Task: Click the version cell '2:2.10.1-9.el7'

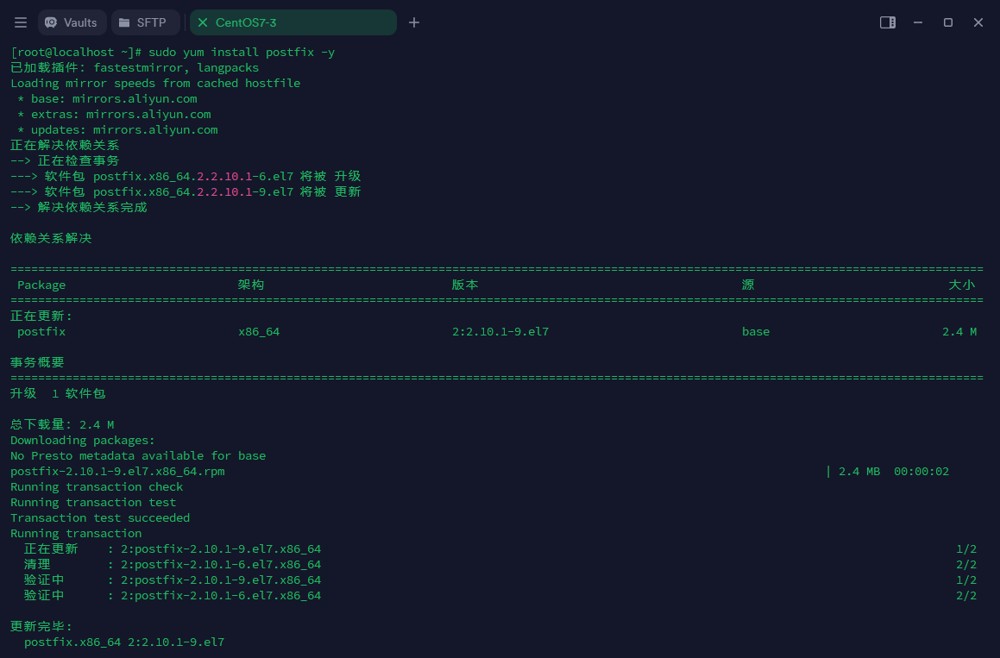Action: pos(500,332)
